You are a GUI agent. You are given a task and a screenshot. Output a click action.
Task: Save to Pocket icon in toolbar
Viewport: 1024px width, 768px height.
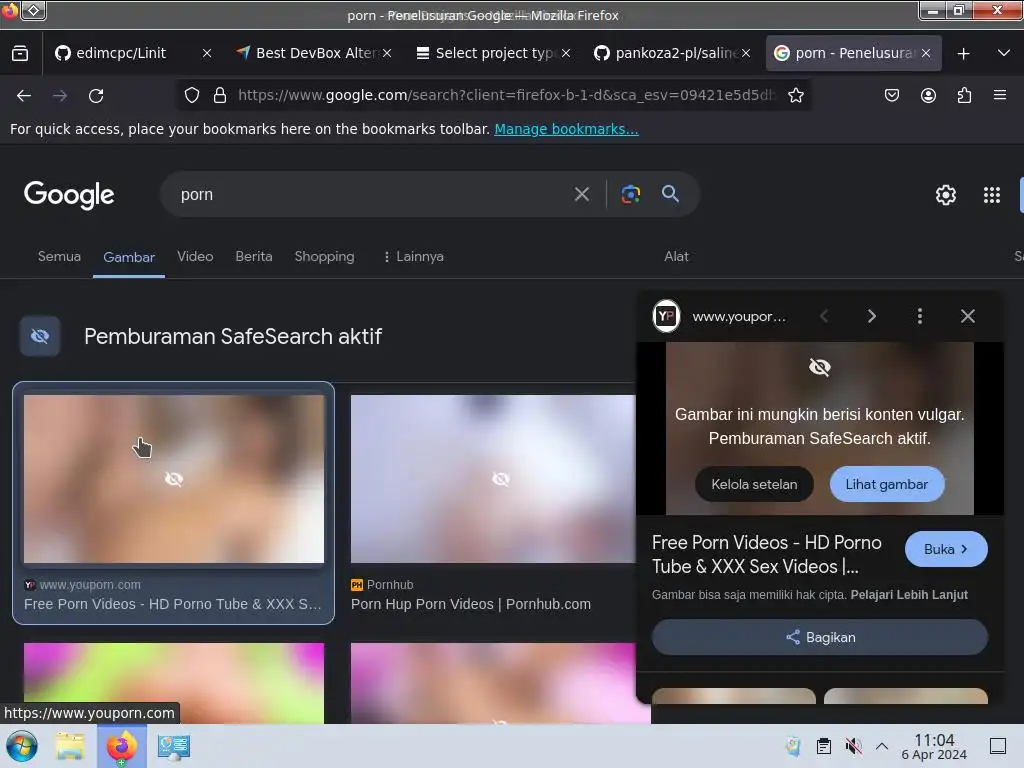click(892, 95)
